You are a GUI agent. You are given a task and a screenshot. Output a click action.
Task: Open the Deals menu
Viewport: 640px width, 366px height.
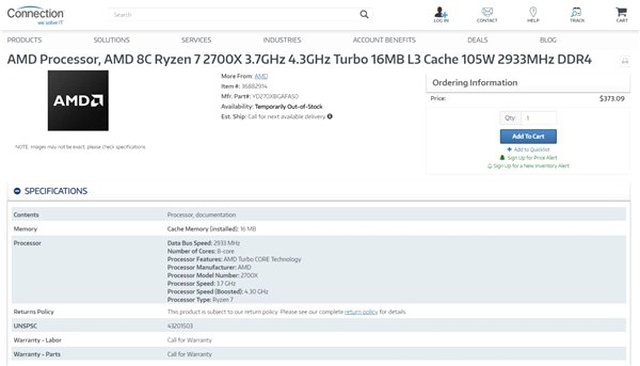[x=478, y=40]
